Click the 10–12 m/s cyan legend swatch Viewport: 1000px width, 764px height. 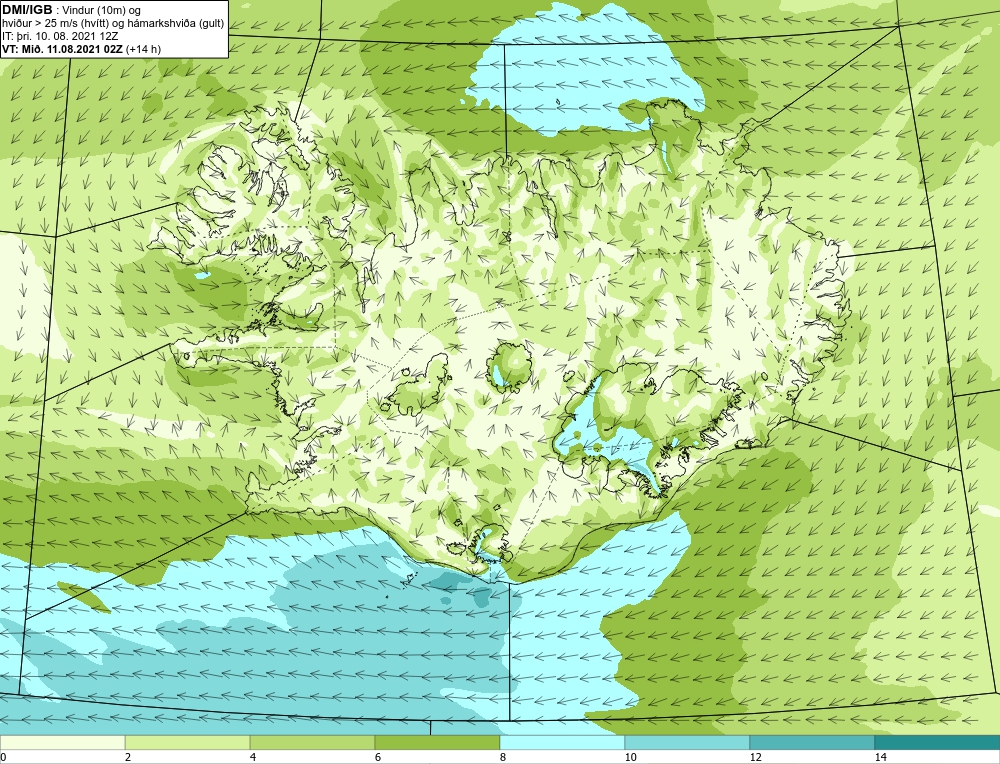point(688,742)
